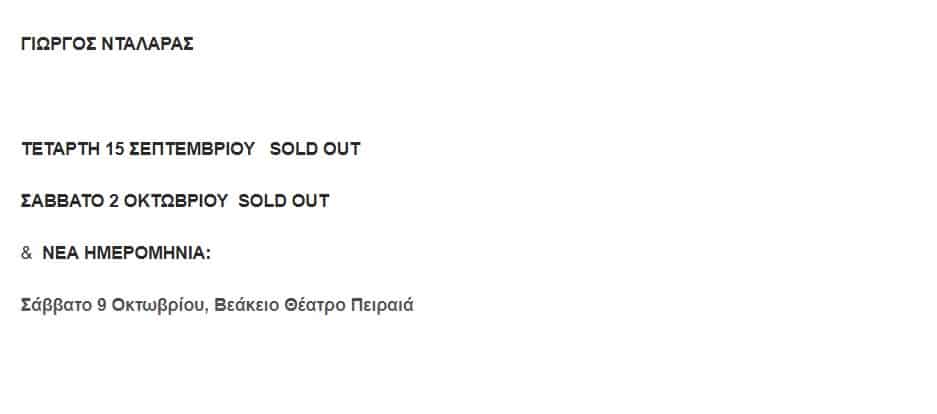This screenshot has height=414, width=937.
Task: Click the word Πειραιά
Action: click(382, 305)
